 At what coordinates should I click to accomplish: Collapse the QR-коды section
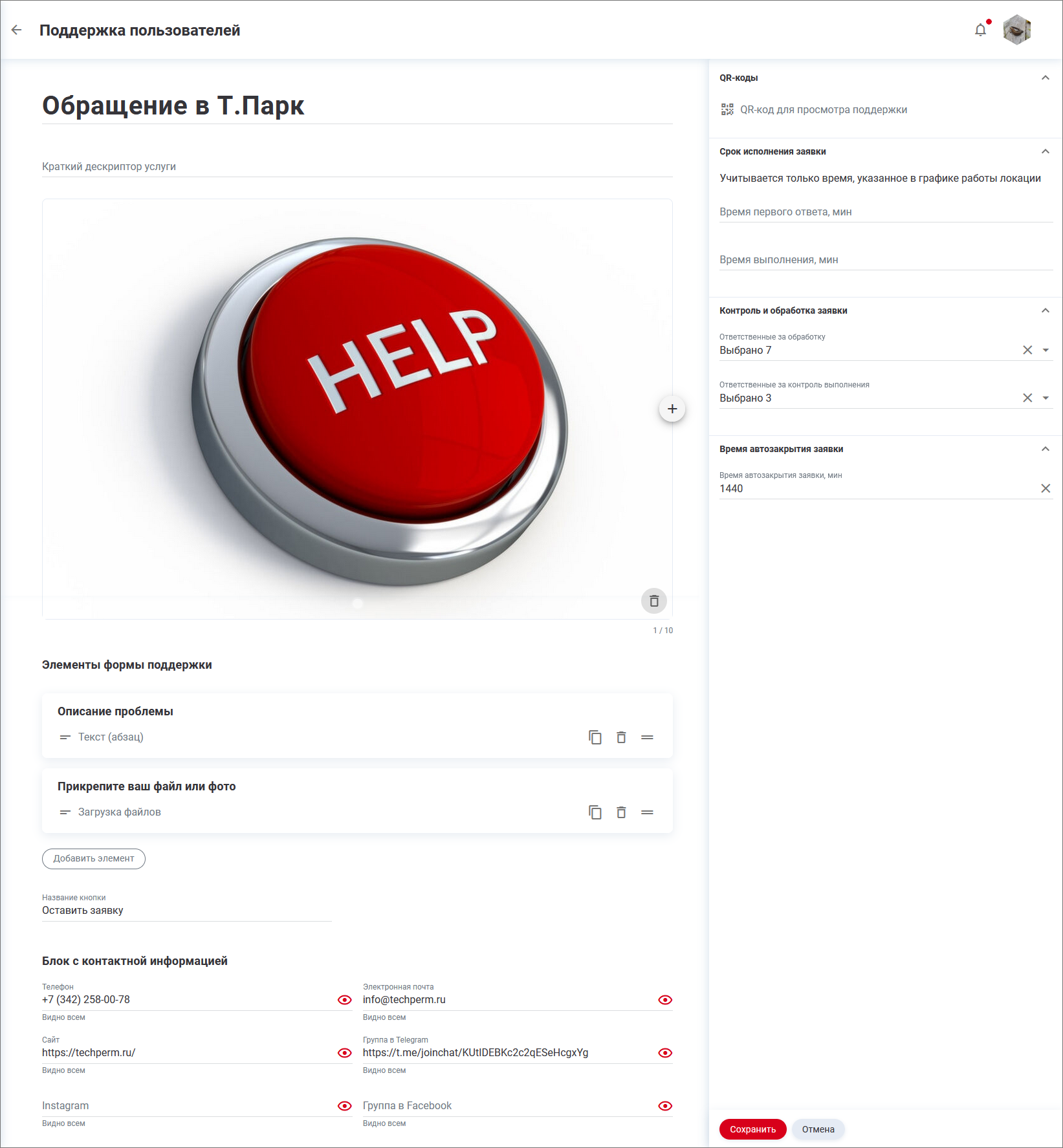point(1045,78)
